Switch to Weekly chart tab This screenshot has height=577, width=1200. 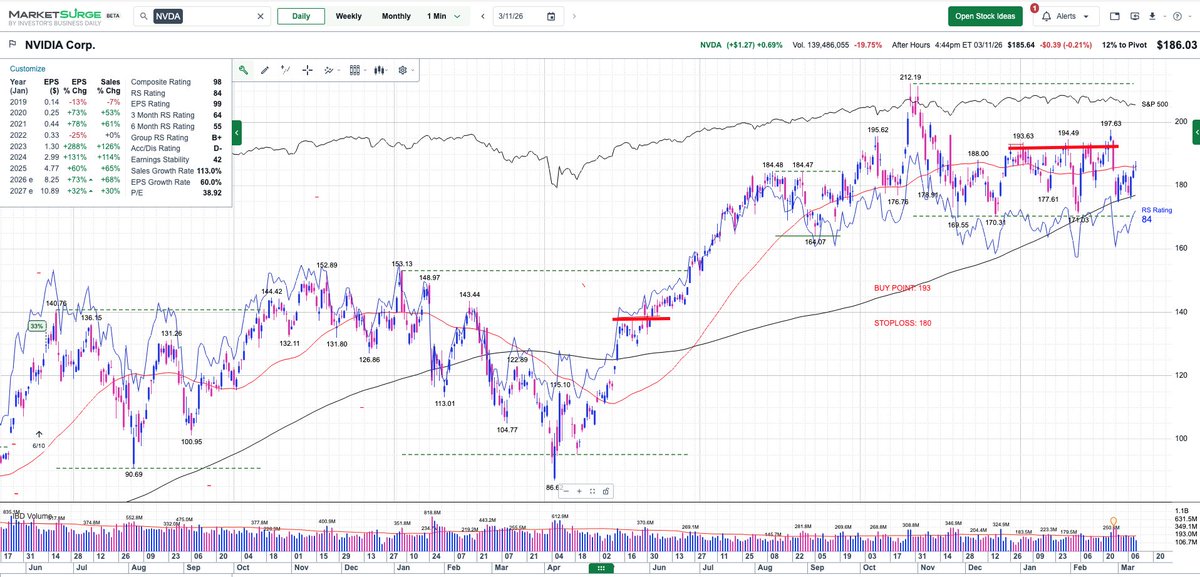point(349,17)
